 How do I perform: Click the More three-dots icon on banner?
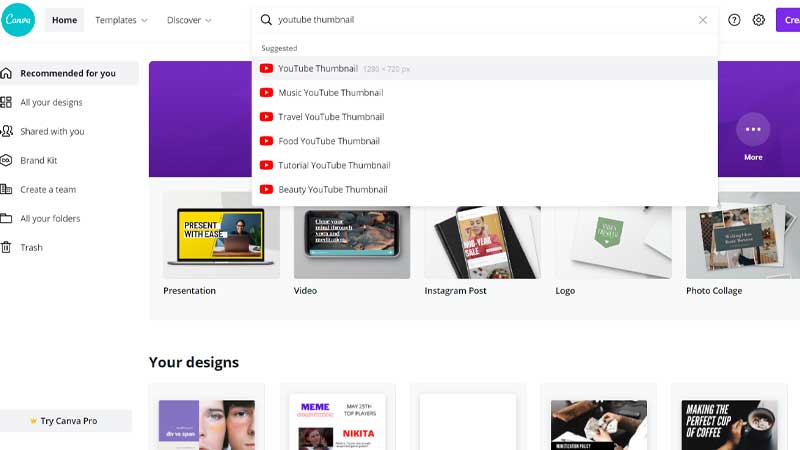[x=753, y=130]
